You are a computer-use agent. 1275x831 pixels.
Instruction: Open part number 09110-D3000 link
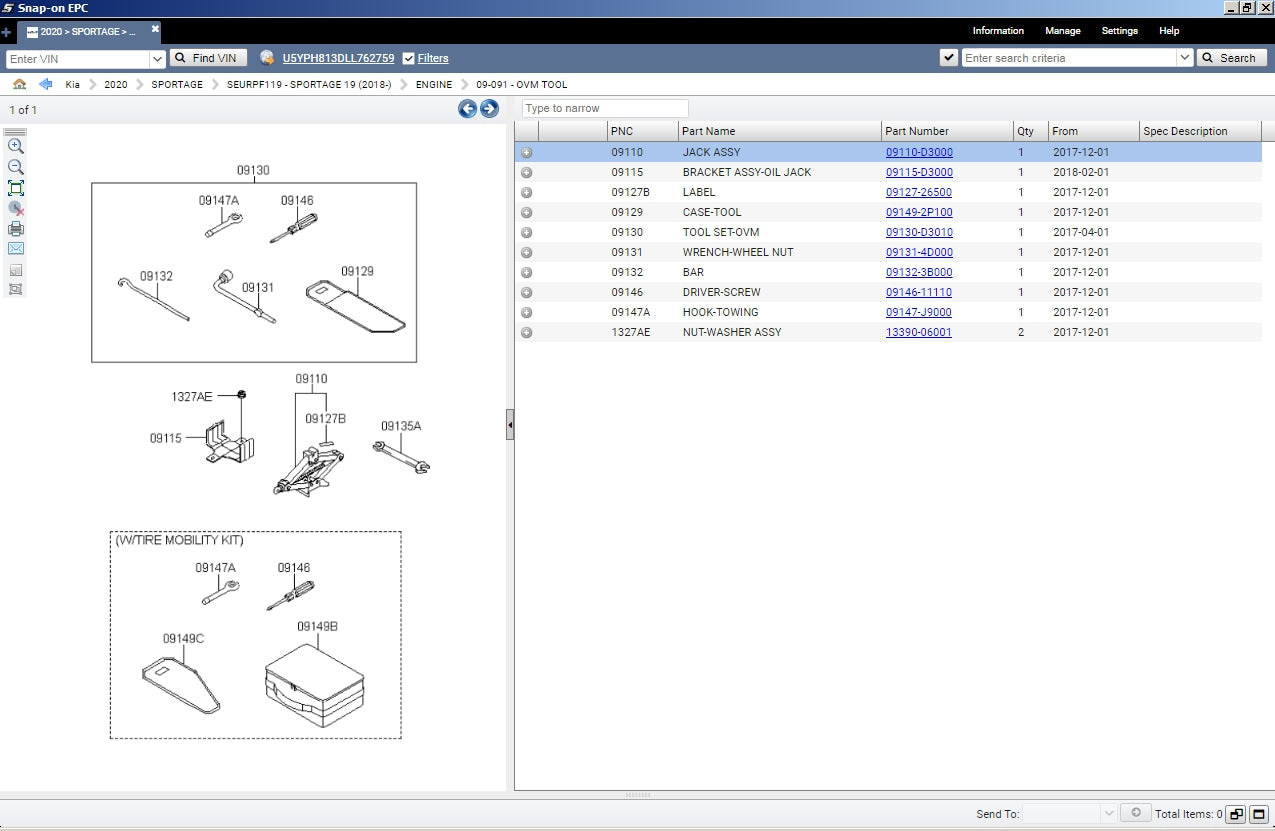919,153
